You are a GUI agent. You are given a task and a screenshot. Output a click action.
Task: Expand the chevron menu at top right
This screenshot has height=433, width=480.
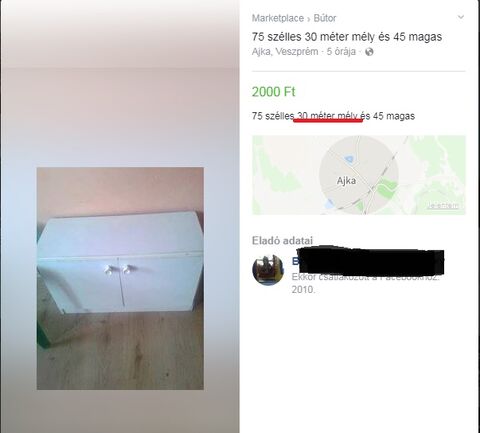coord(461,17)
